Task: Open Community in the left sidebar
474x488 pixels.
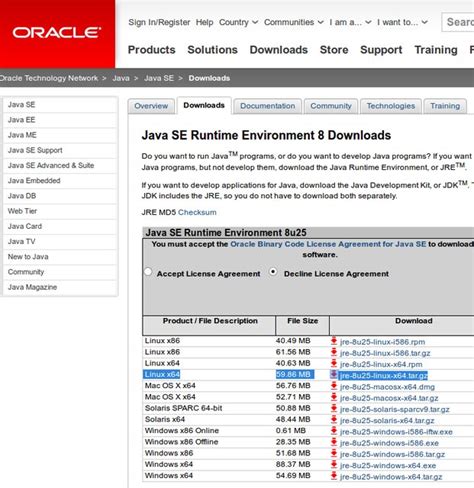Action: tap(60, 272)
